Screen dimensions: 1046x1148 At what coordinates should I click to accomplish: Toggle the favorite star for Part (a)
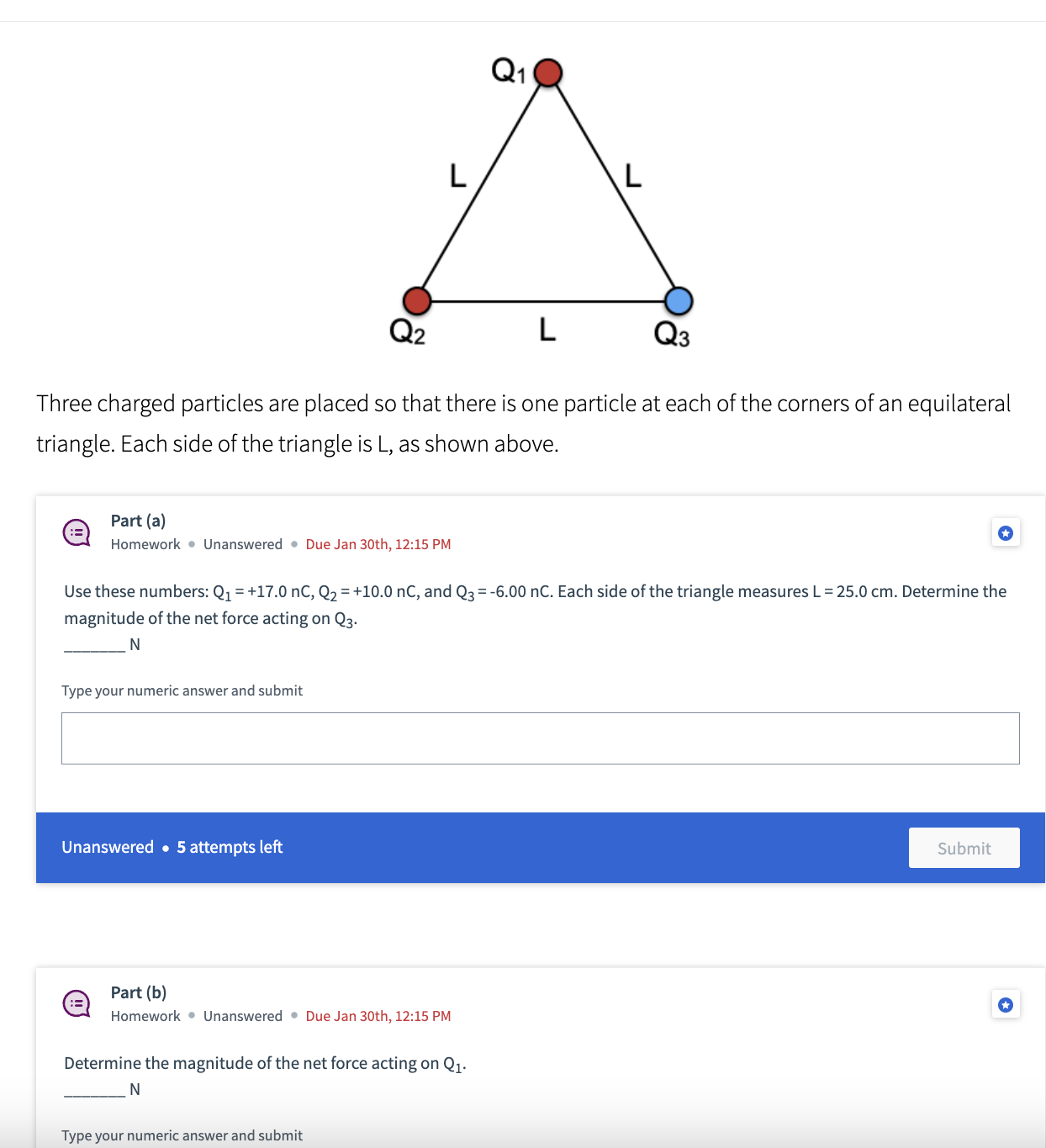tap(1006, 532)
